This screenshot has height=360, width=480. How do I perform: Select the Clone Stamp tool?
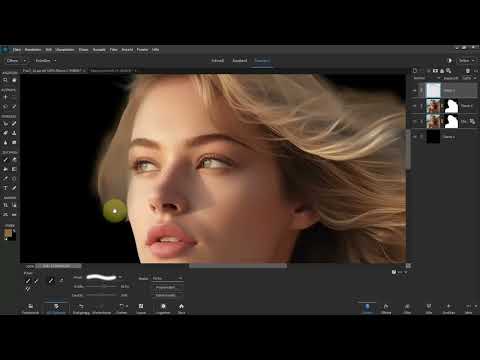pos(14,133)
